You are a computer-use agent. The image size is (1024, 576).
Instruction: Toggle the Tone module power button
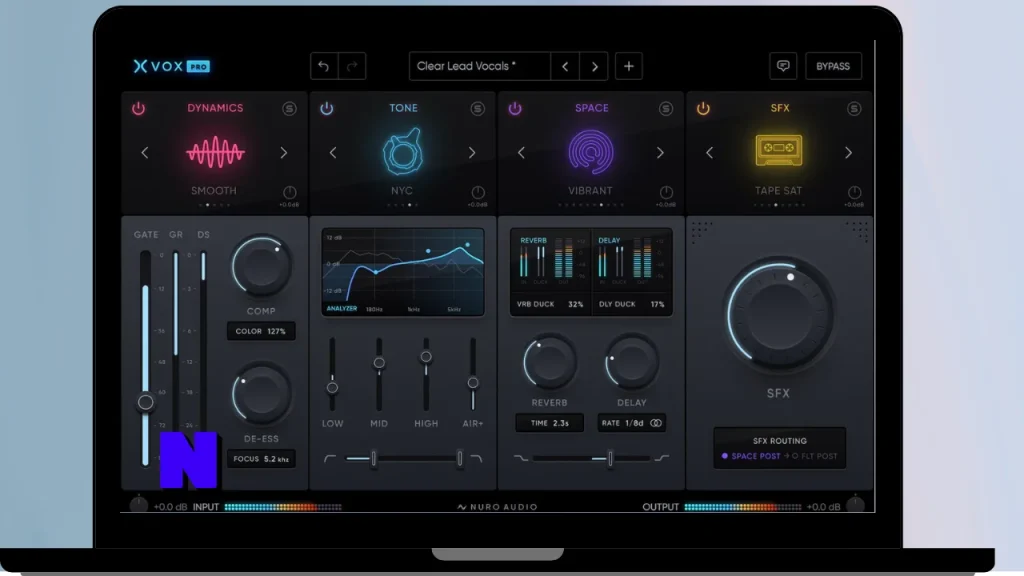click(x=327, y=108)
